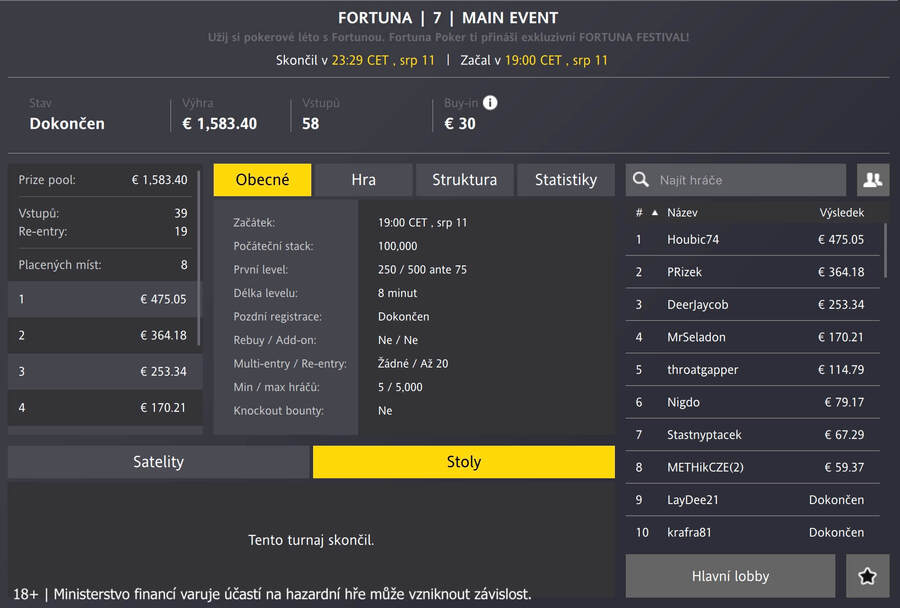The width and height of the screenshot is (900, 608).
Task: Open the players group icon button
Action: pos(873,180)
